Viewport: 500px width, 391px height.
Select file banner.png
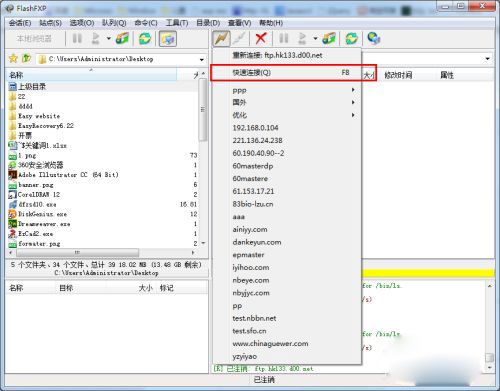[x=103, y=185]
